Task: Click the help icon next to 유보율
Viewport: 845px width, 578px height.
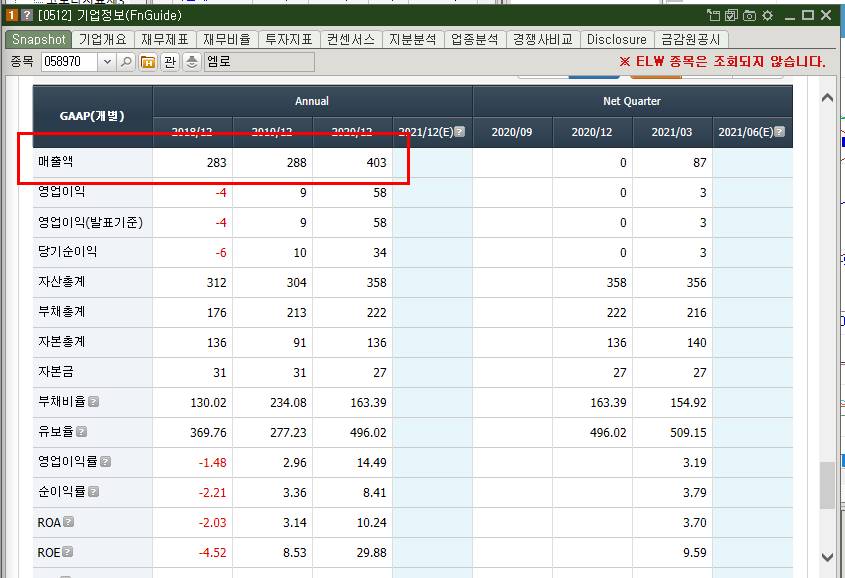Action: coord(81,431)
